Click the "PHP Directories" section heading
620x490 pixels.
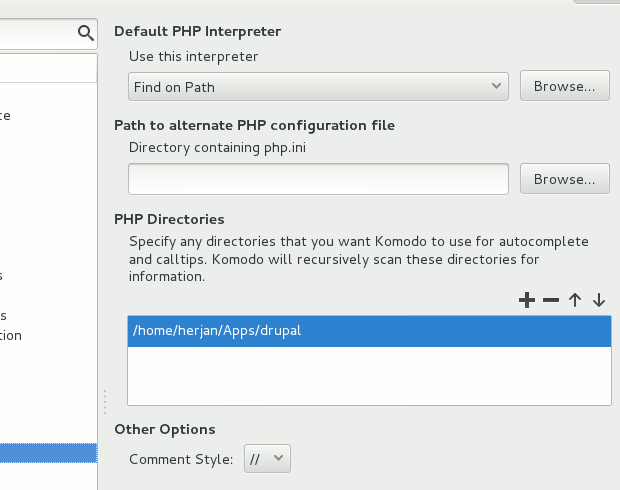coord(169,219)
